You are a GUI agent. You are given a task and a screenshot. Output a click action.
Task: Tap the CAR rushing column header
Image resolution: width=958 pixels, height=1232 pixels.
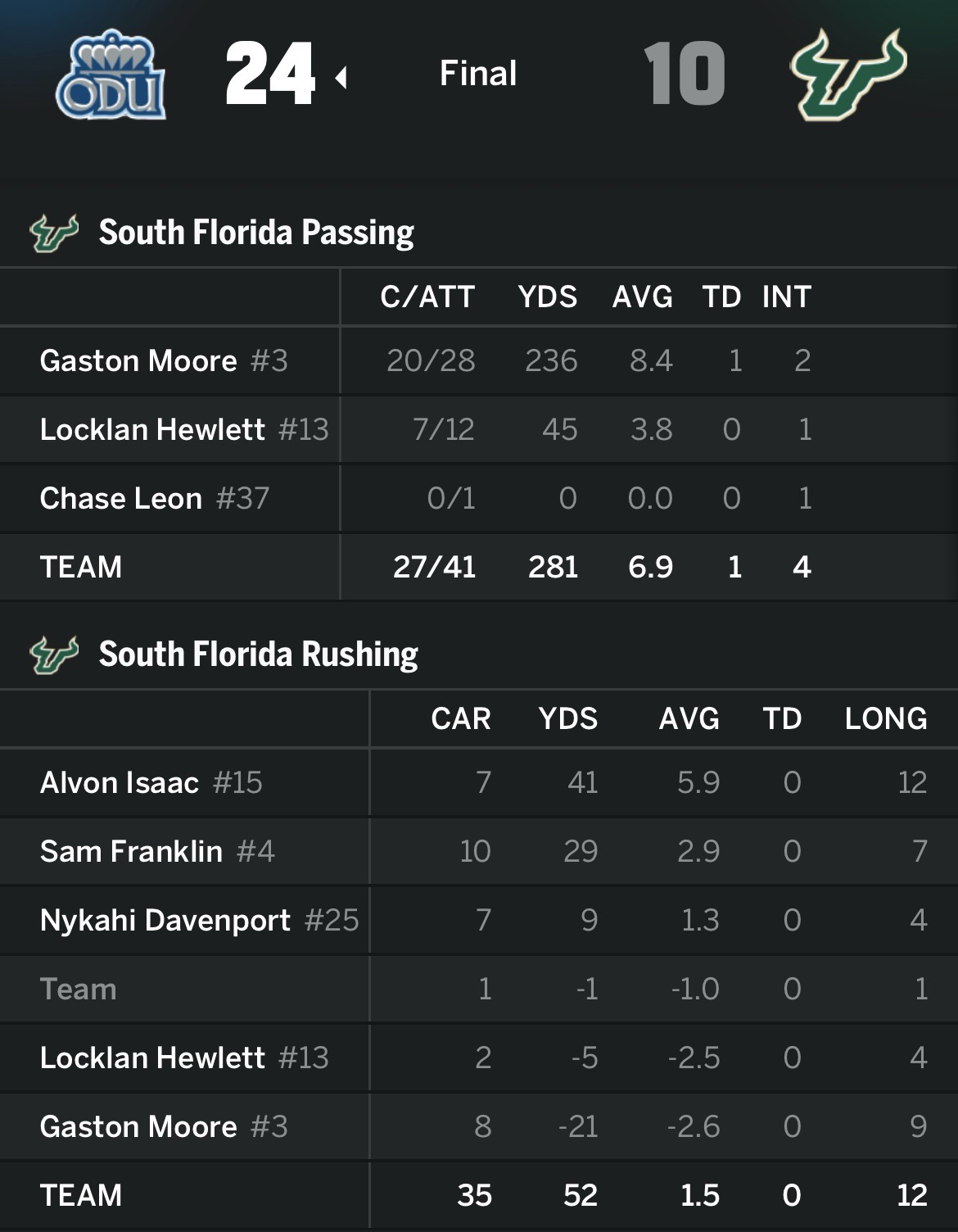coord(461,719)
